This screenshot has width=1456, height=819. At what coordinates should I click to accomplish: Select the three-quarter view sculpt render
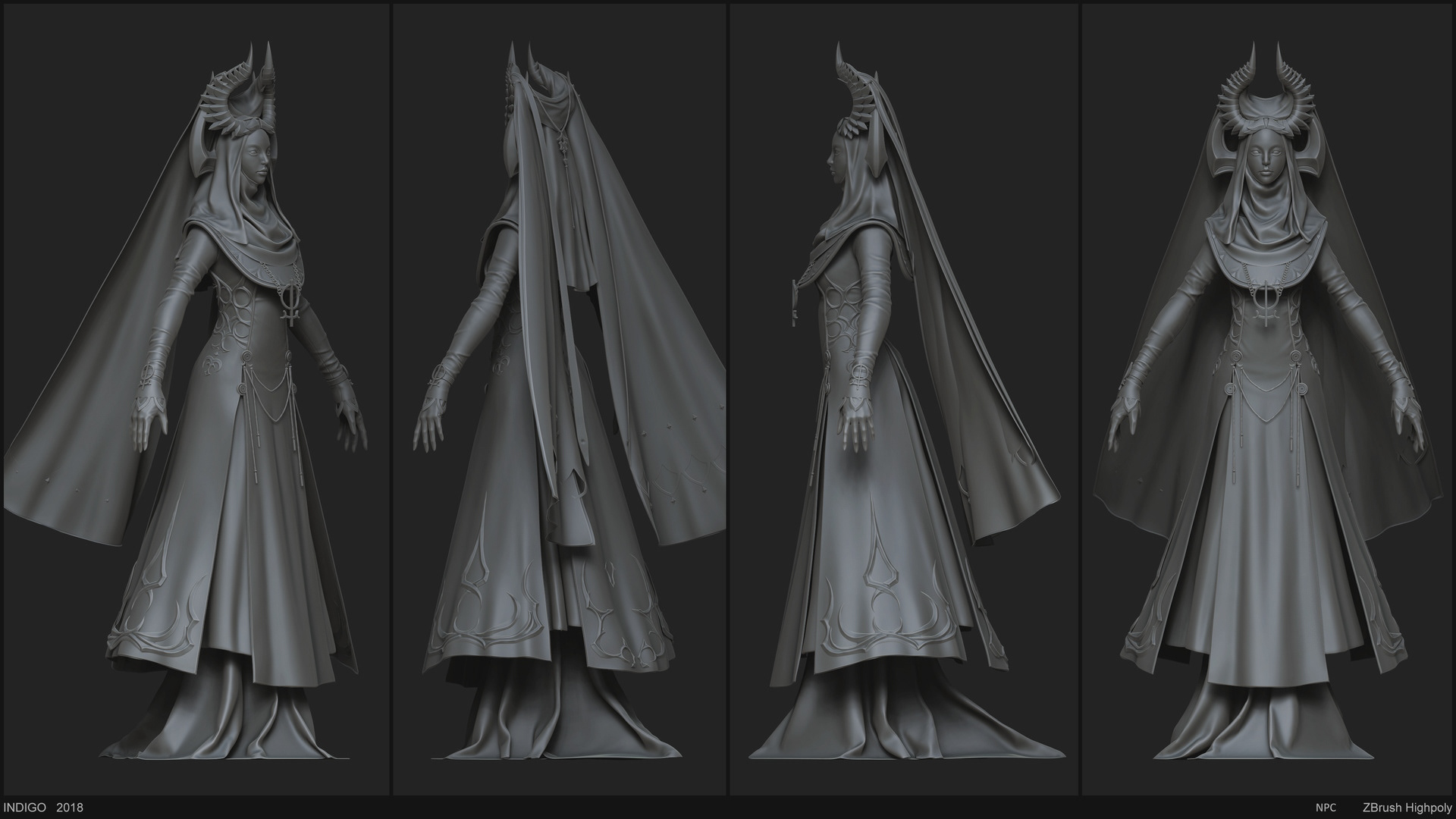195,398
